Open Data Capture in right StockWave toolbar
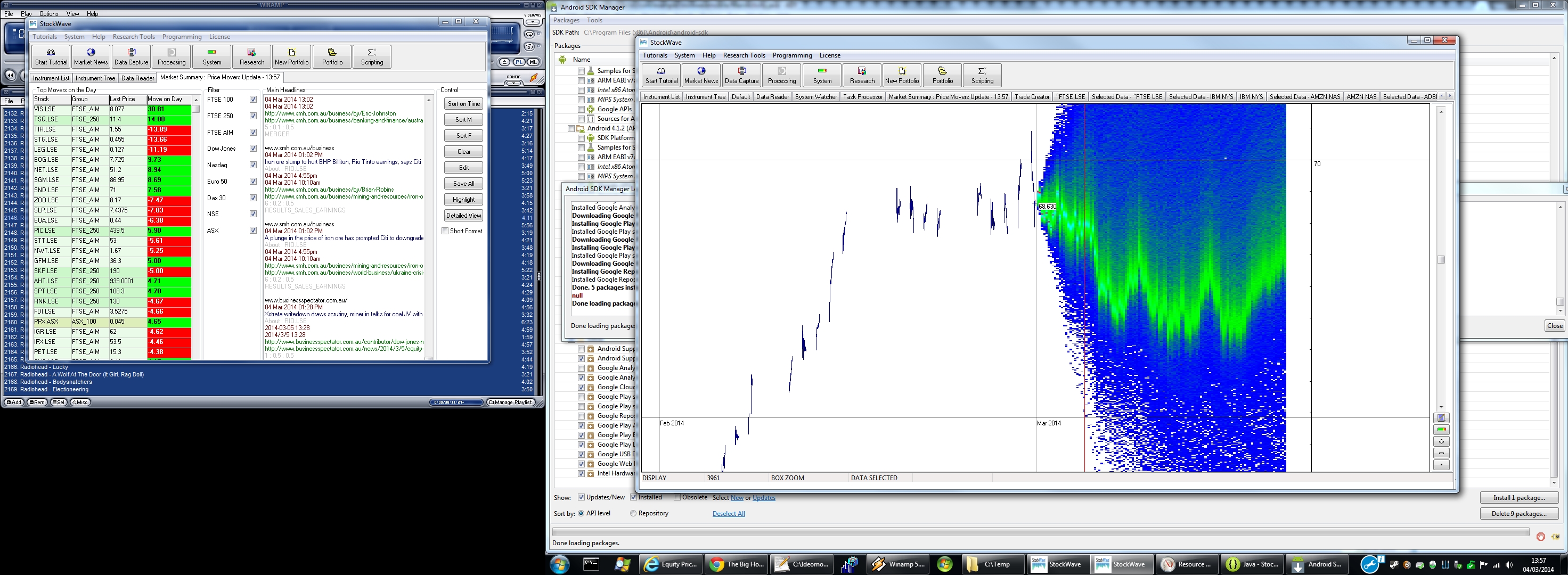This screenshot has width=1568, height=575. pos(741,75)
